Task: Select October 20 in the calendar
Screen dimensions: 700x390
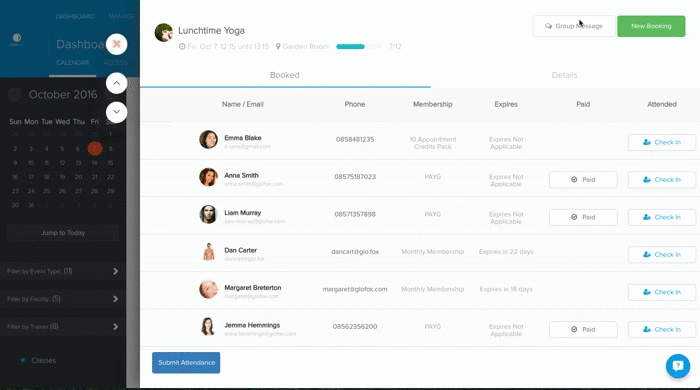Action: tap(78, 177)
